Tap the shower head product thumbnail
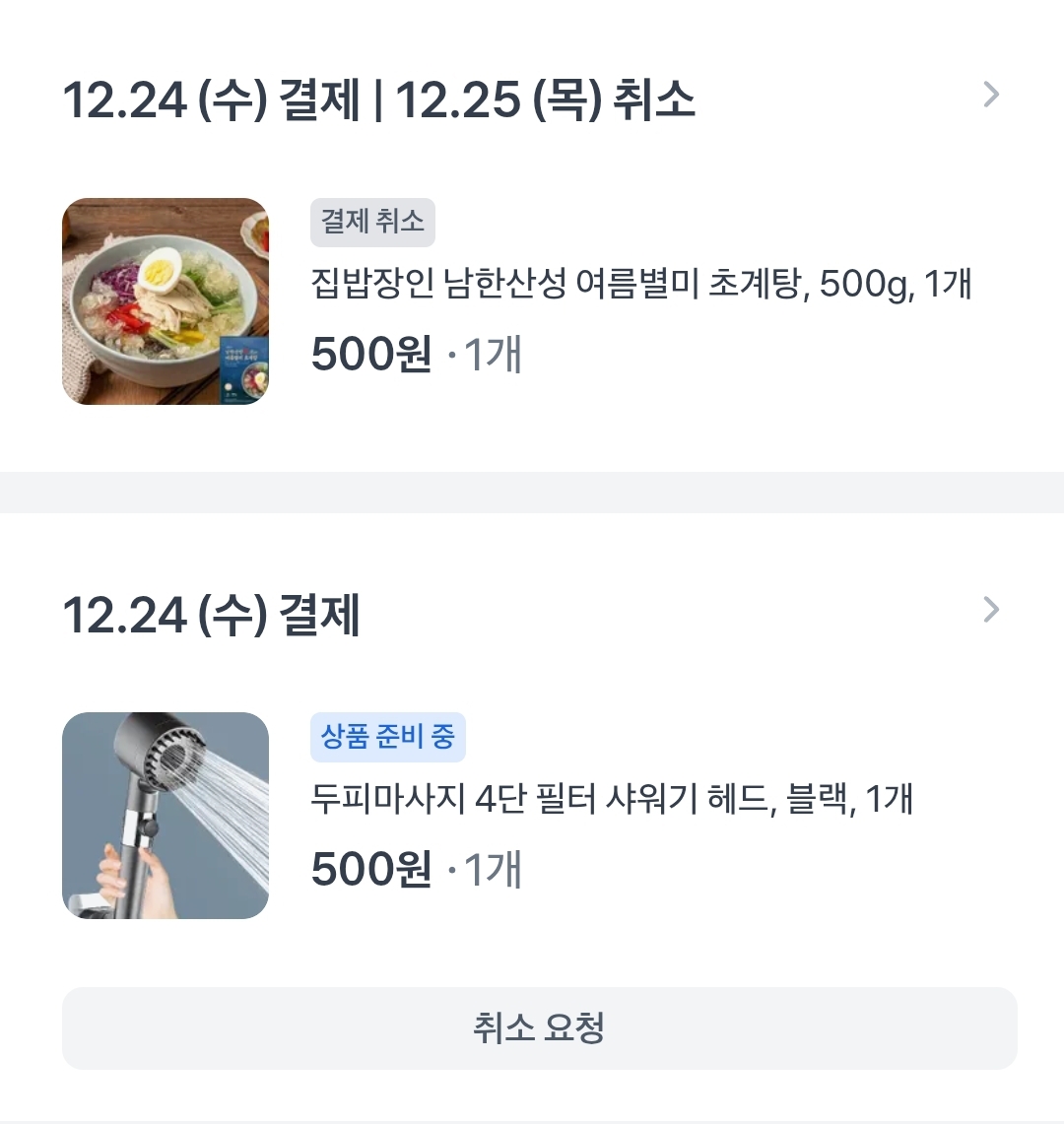This screenshot has width=1064, height=1124. coord(166,816)
